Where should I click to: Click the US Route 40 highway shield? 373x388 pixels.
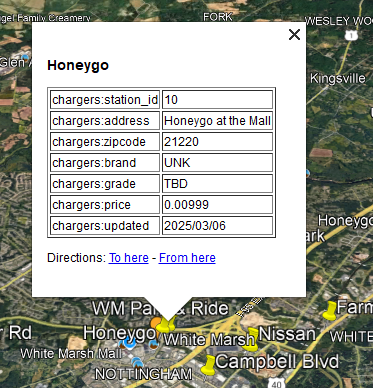276,383
